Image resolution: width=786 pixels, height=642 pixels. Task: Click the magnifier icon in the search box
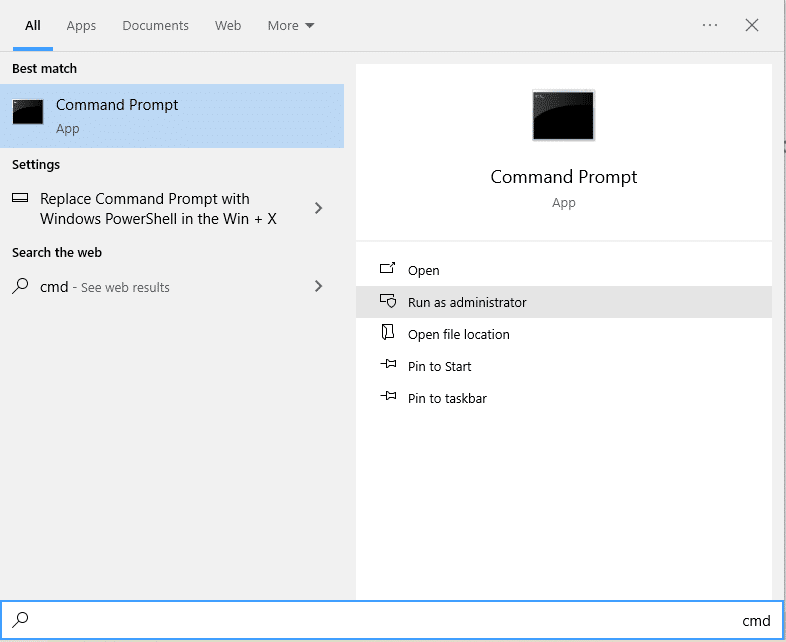click(21, 621)
